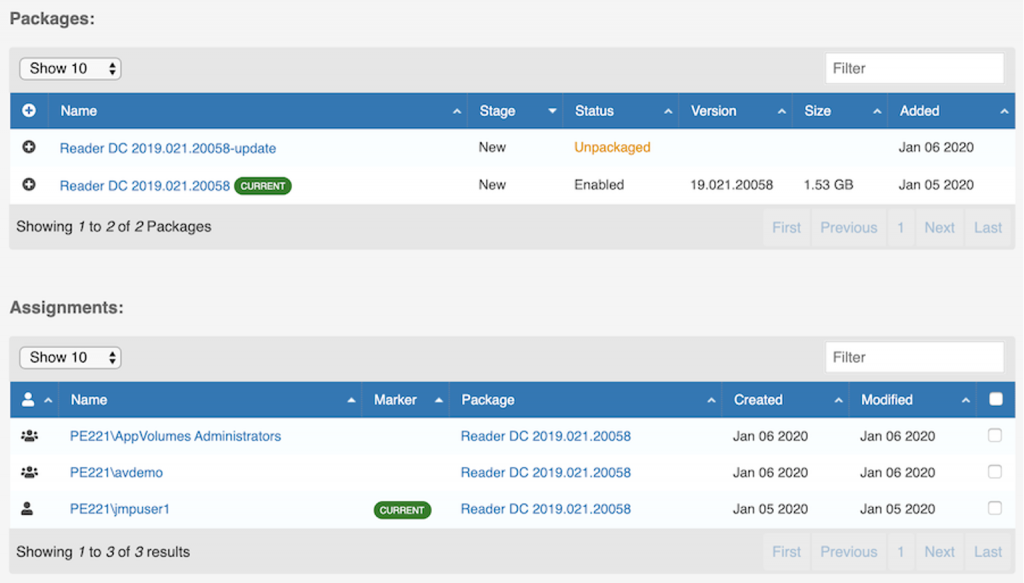Click the Filter field in Packages
This screenshot has height=583, width=1024.
point(914,68)
